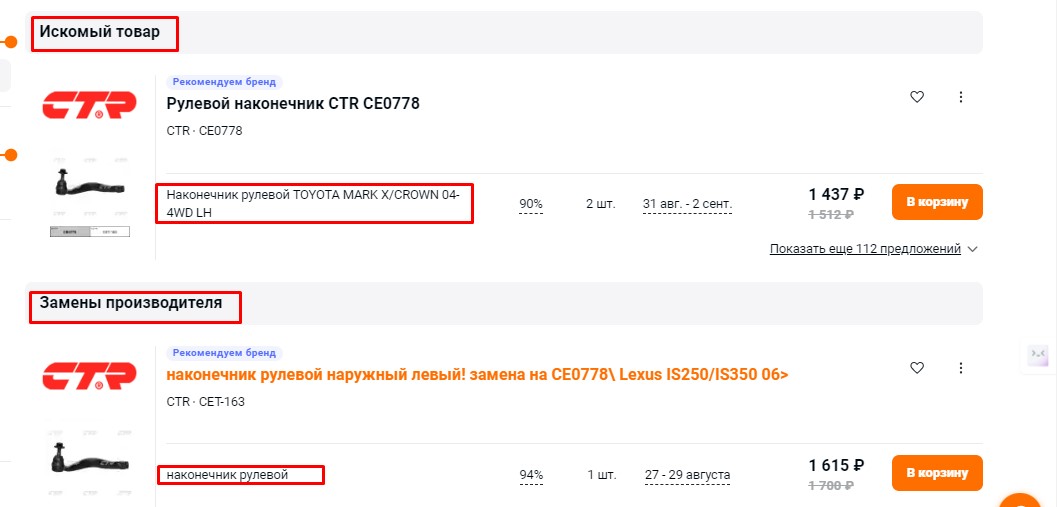Viewport: 1057px width, 507px height.
Task: Open orange 'наконечник рулевой наружный левый' link
Action: click(477, 375)
